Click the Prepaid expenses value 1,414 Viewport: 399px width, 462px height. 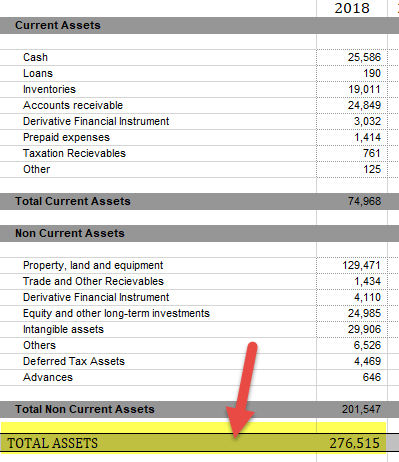point(367,137)
